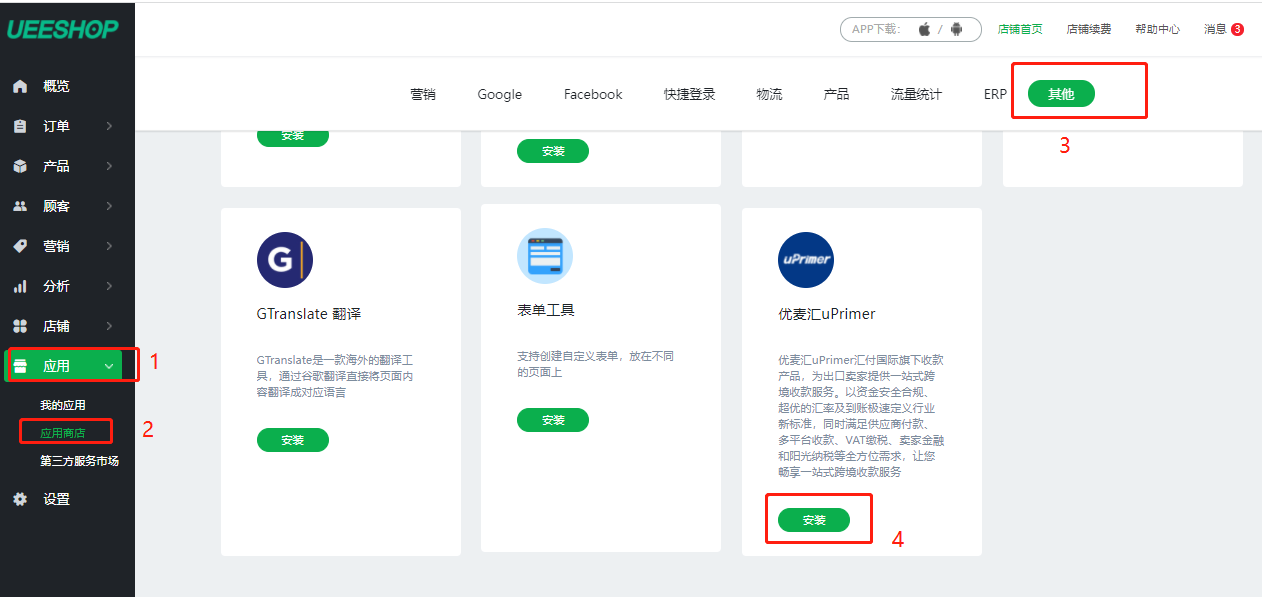Switch to the 产品 category tab
Viewport: 1262px width, 597px height.
tap(836, 94)
